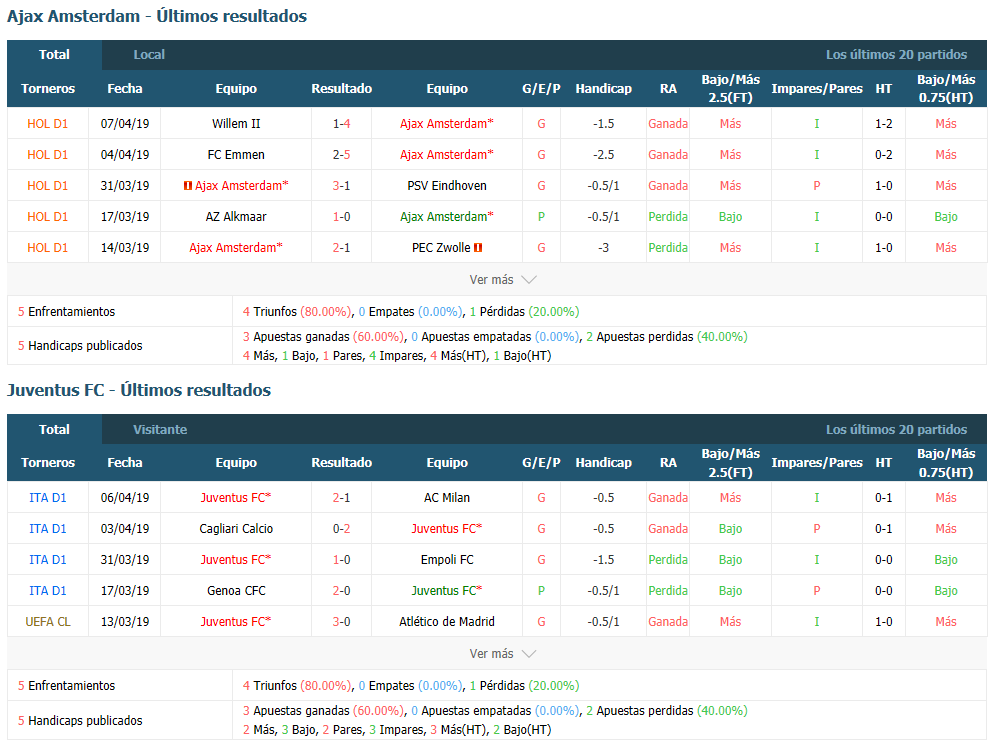The image size is (993, 747).
Task: Open the PSV Eindhoven team link
Action: pyautogui.click(x=447, y=185)
